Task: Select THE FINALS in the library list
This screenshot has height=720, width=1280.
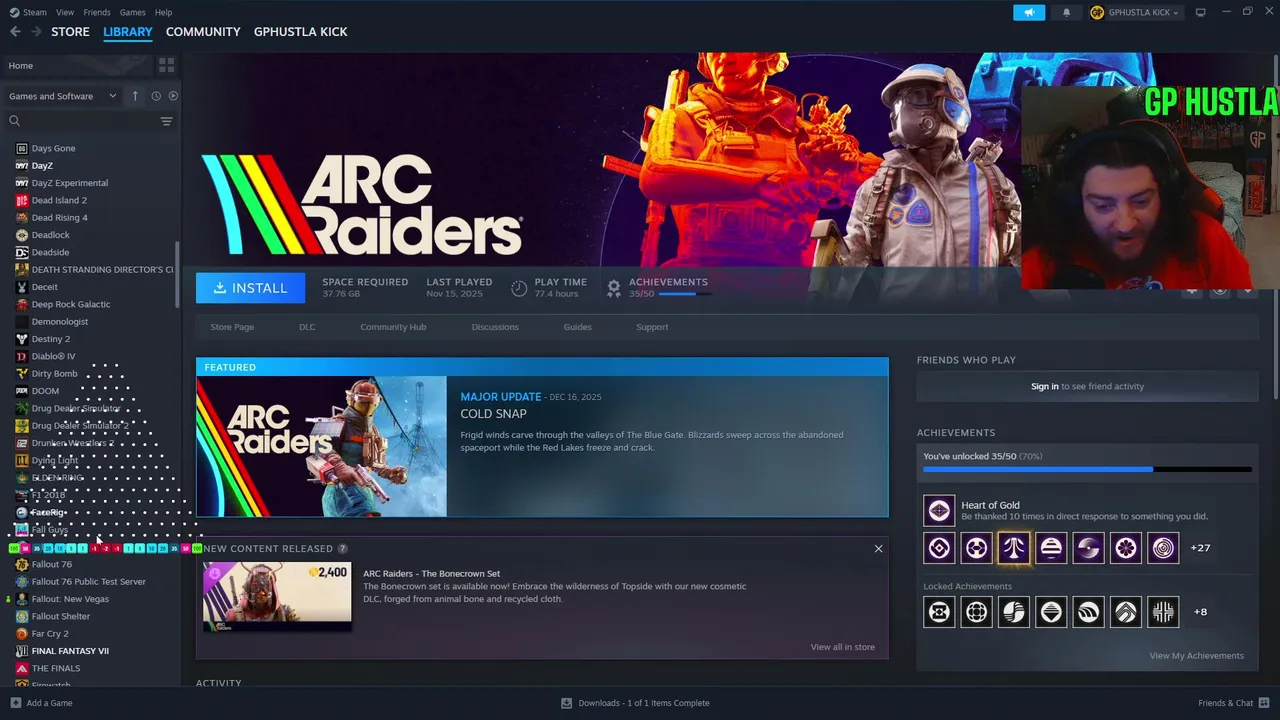Action: coord(56,668)
